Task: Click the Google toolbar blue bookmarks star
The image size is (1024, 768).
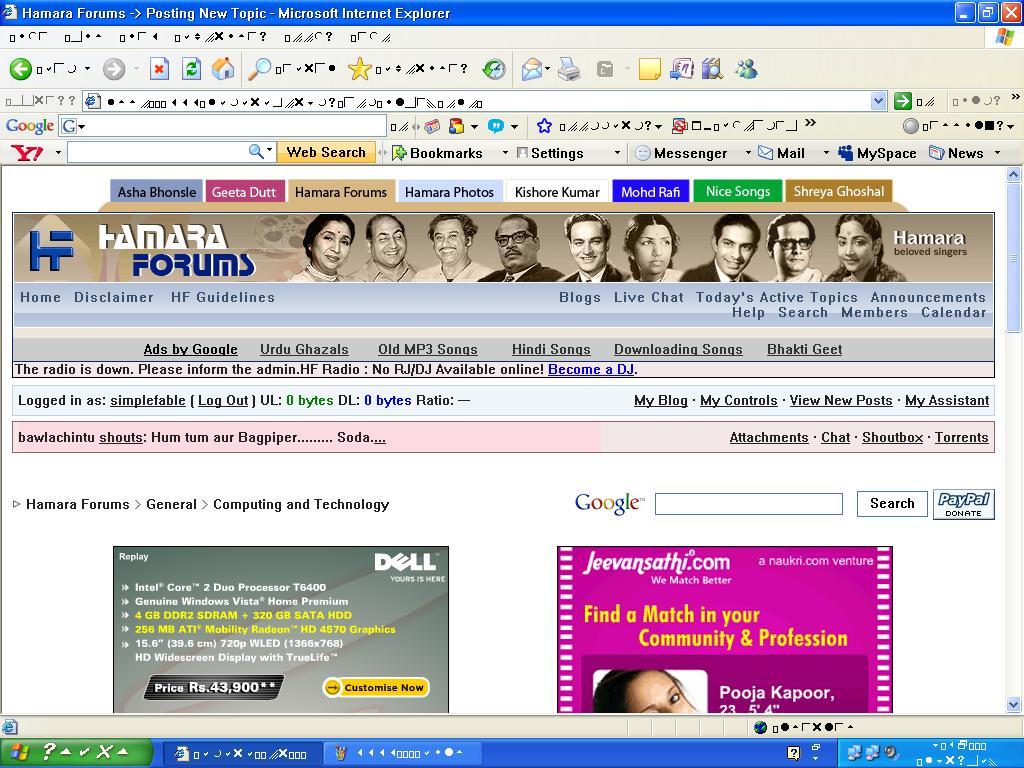Action: click(544, 125)
